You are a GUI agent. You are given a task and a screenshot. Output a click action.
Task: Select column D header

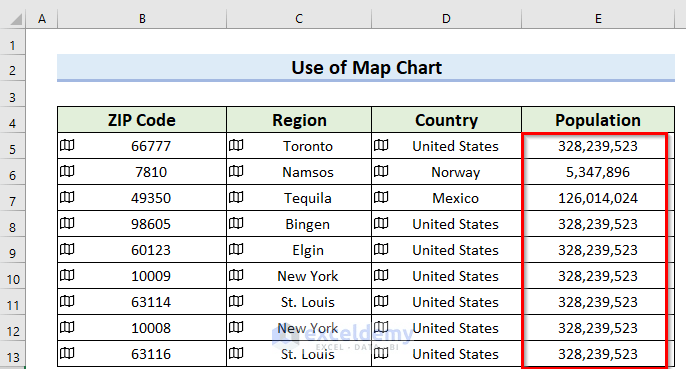click(x=446, y=19)
